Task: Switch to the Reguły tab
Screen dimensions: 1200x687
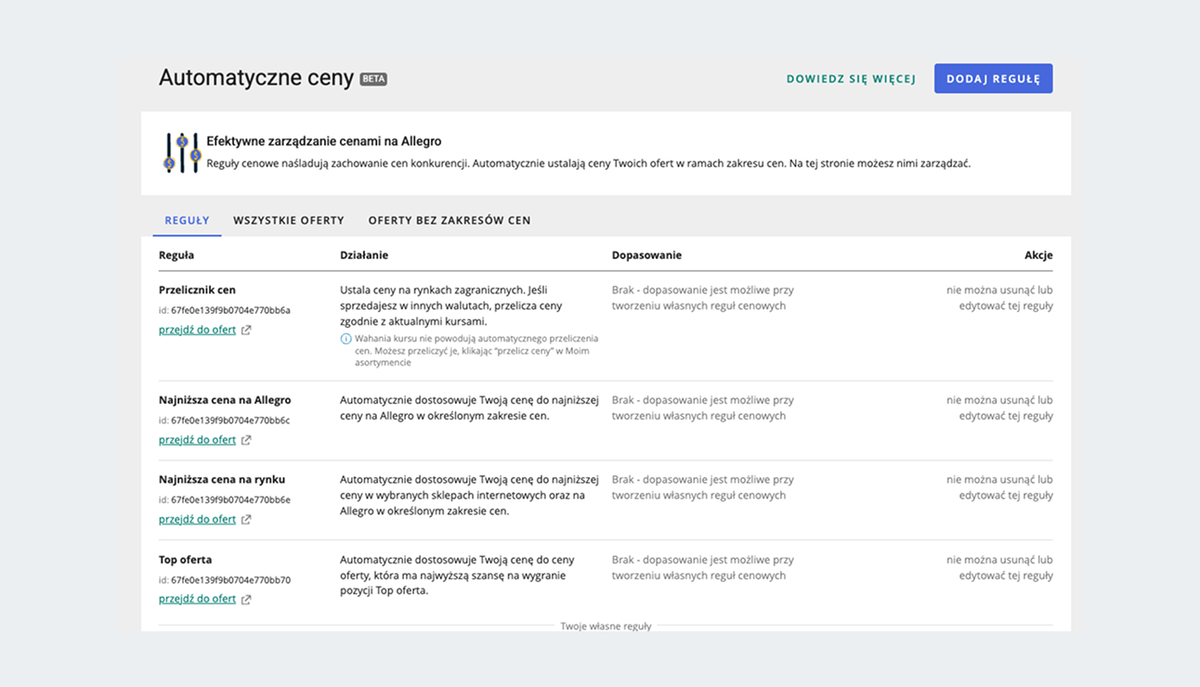Action: 187,220
